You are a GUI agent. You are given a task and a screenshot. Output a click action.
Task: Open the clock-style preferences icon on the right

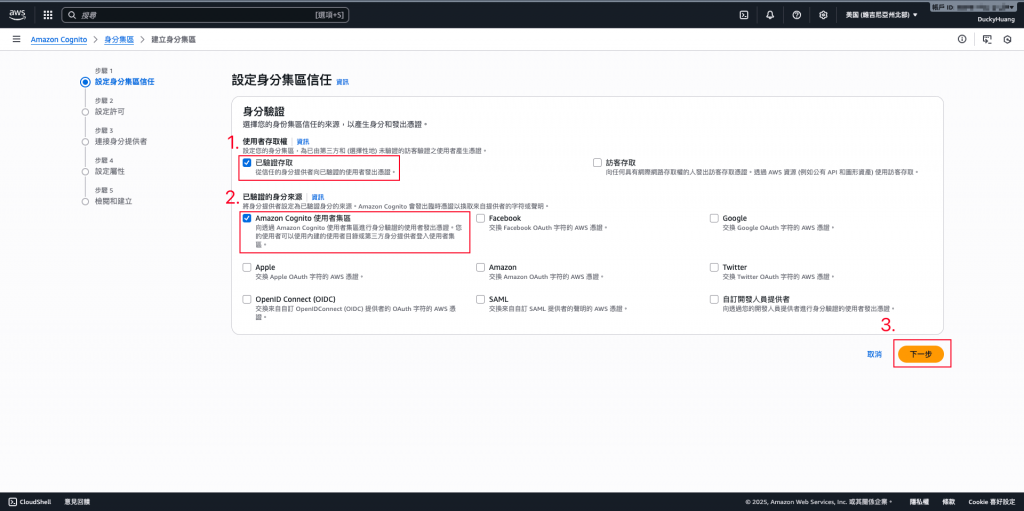pyautogui.click(x=1007, y=39)
